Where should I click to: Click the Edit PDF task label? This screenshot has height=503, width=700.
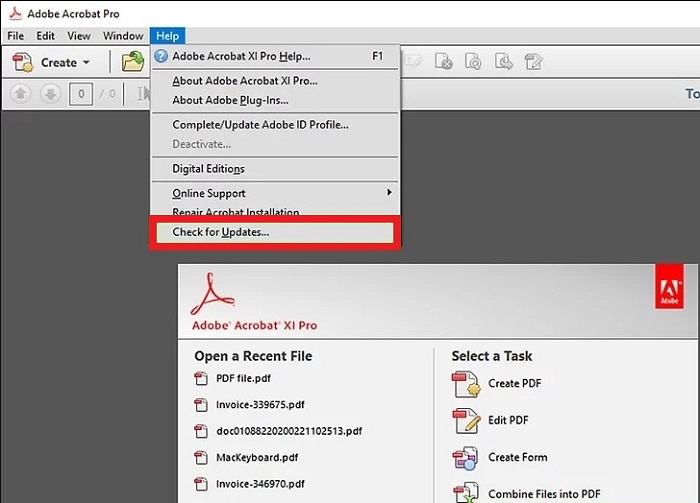(x=508, y=420)
